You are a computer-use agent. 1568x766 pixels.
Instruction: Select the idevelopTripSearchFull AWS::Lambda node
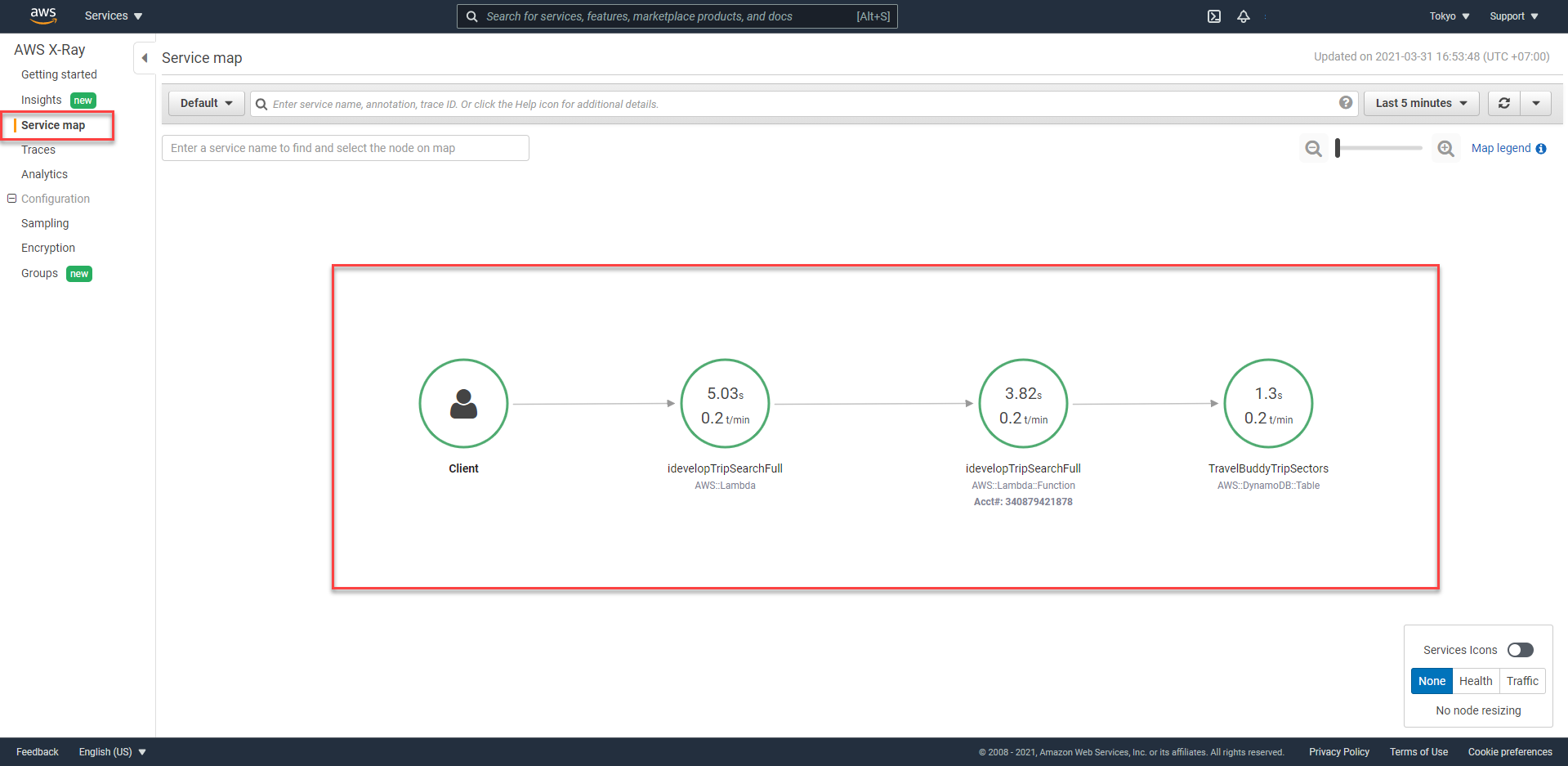point(725,403)
